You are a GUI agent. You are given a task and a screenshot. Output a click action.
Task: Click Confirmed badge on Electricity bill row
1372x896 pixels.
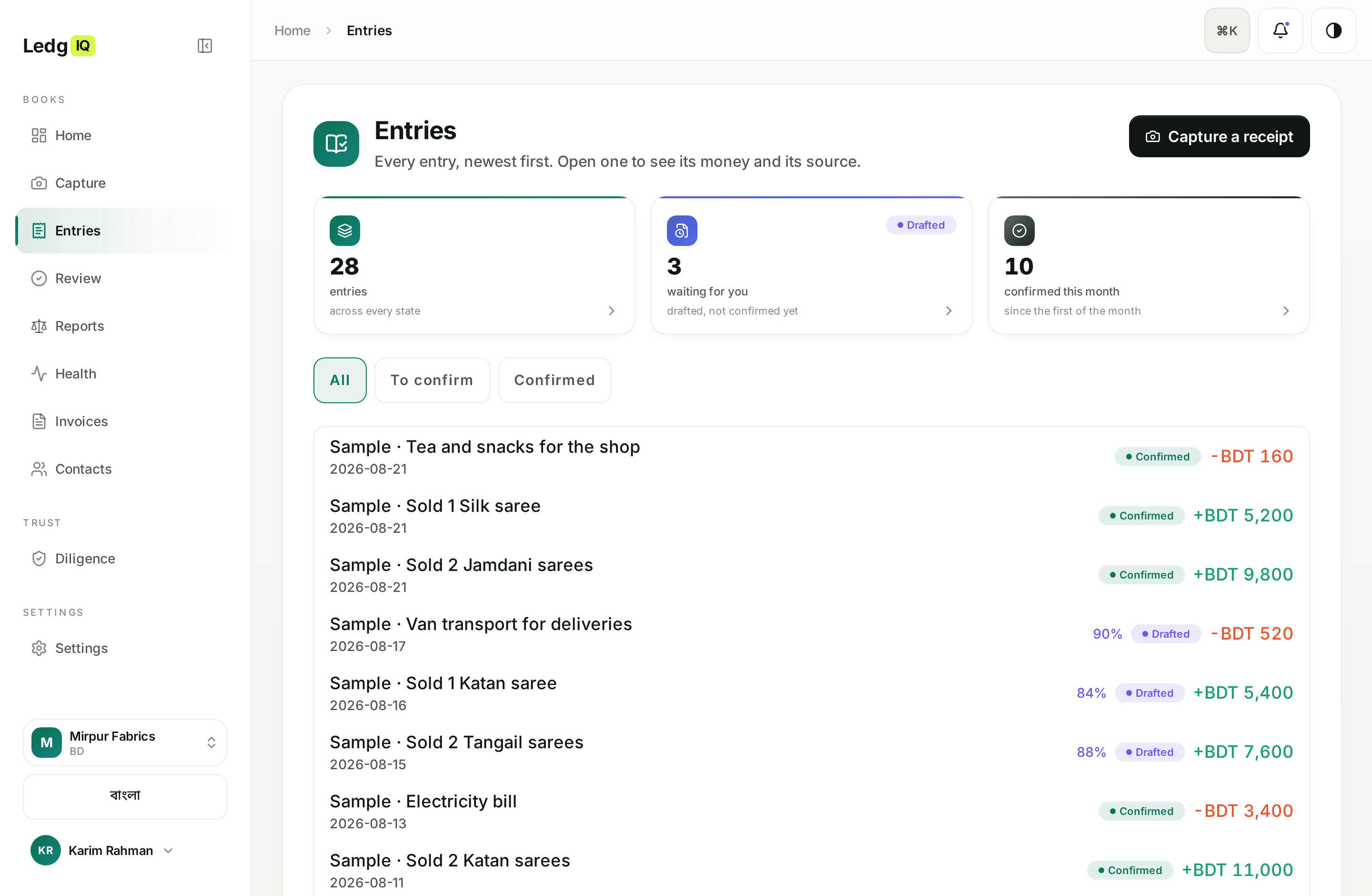point(1141,811)
